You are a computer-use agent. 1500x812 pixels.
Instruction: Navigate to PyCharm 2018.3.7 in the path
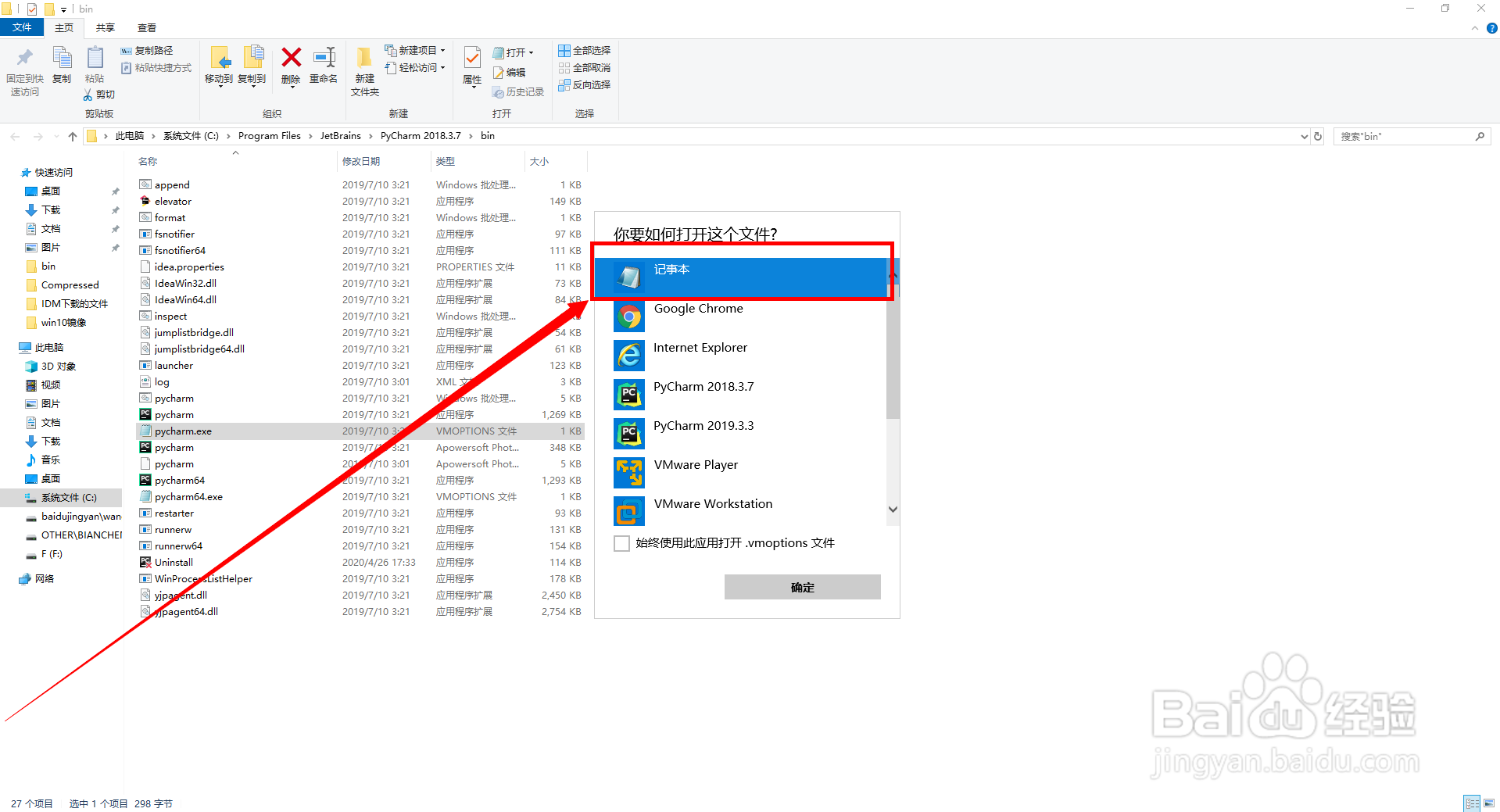(x=421, y=136)
